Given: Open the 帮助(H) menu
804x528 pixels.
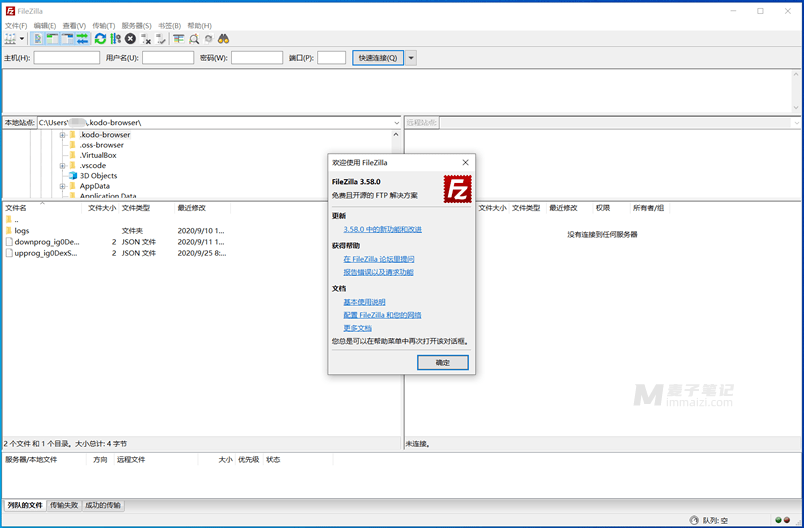Looking at the screenshot, I should 199,26.
